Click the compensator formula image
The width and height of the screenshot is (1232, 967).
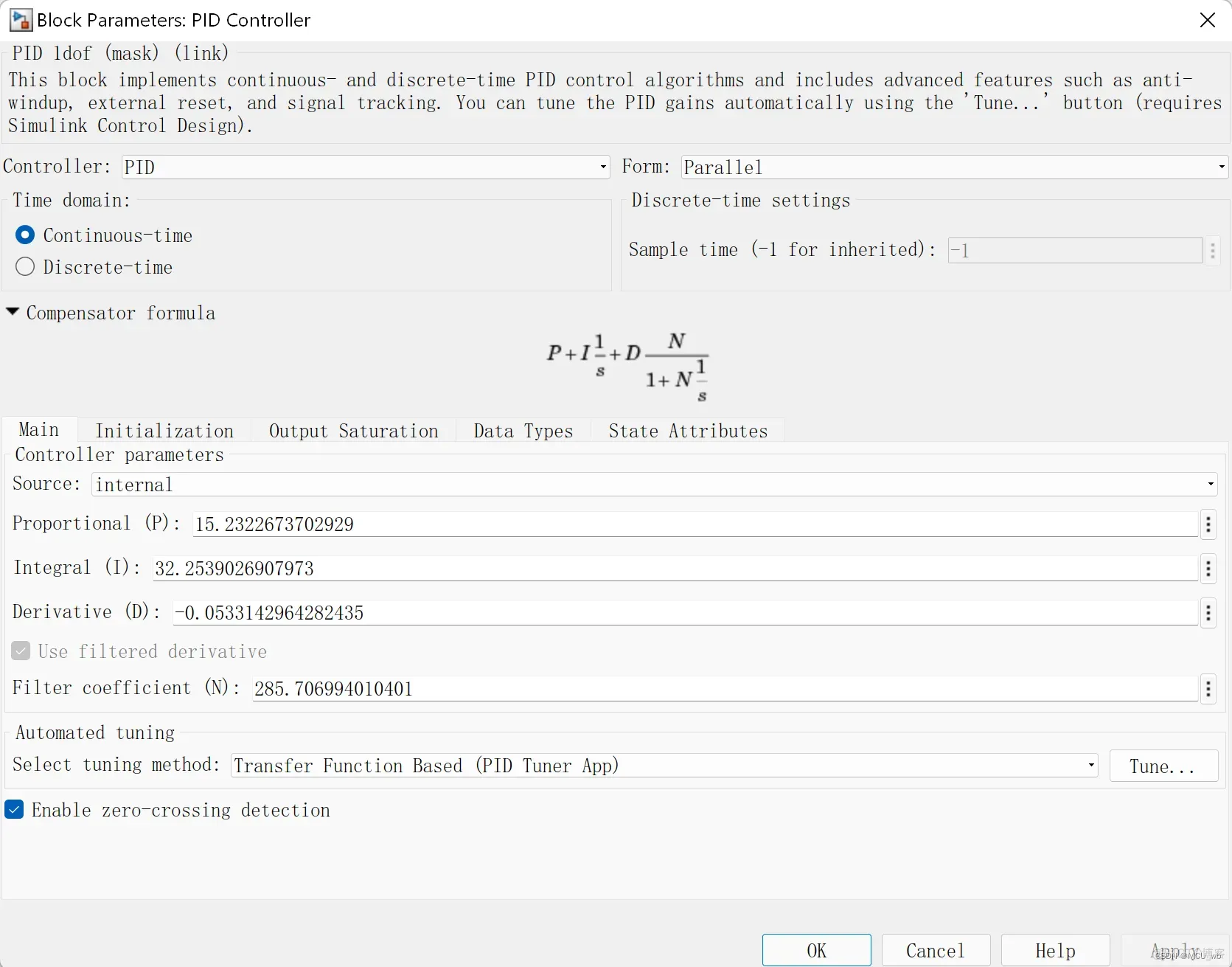click(627, 367)
